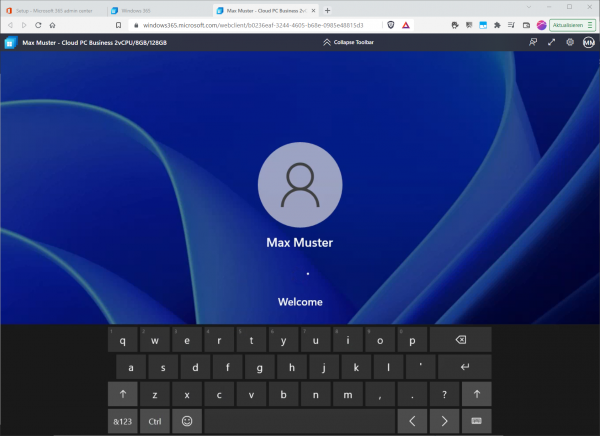This screenshot has width=600, height=436.
Task: Click the keyboard layout icon key
Action: 476,421
